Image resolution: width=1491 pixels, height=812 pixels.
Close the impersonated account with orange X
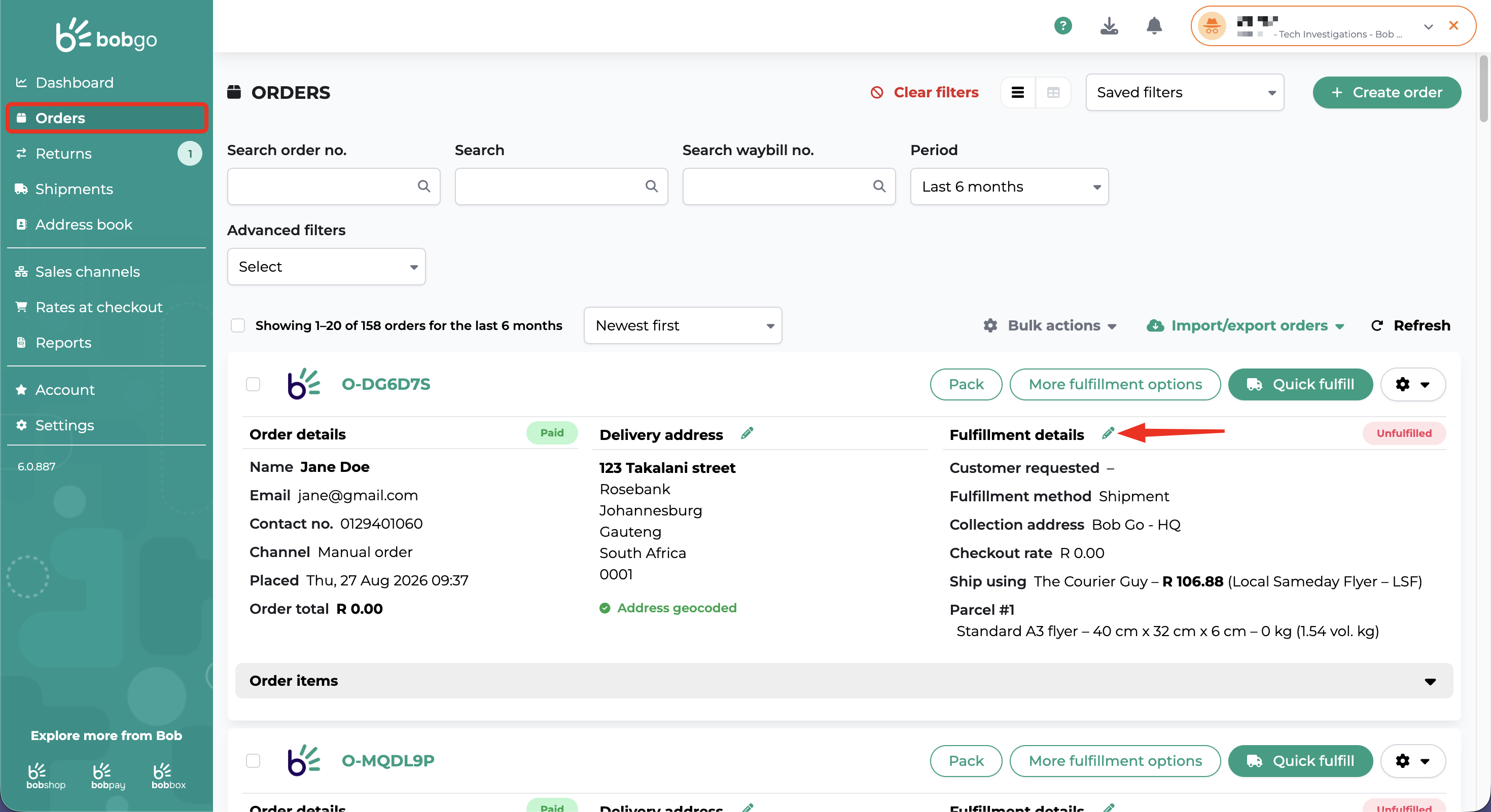point(1453,25)
